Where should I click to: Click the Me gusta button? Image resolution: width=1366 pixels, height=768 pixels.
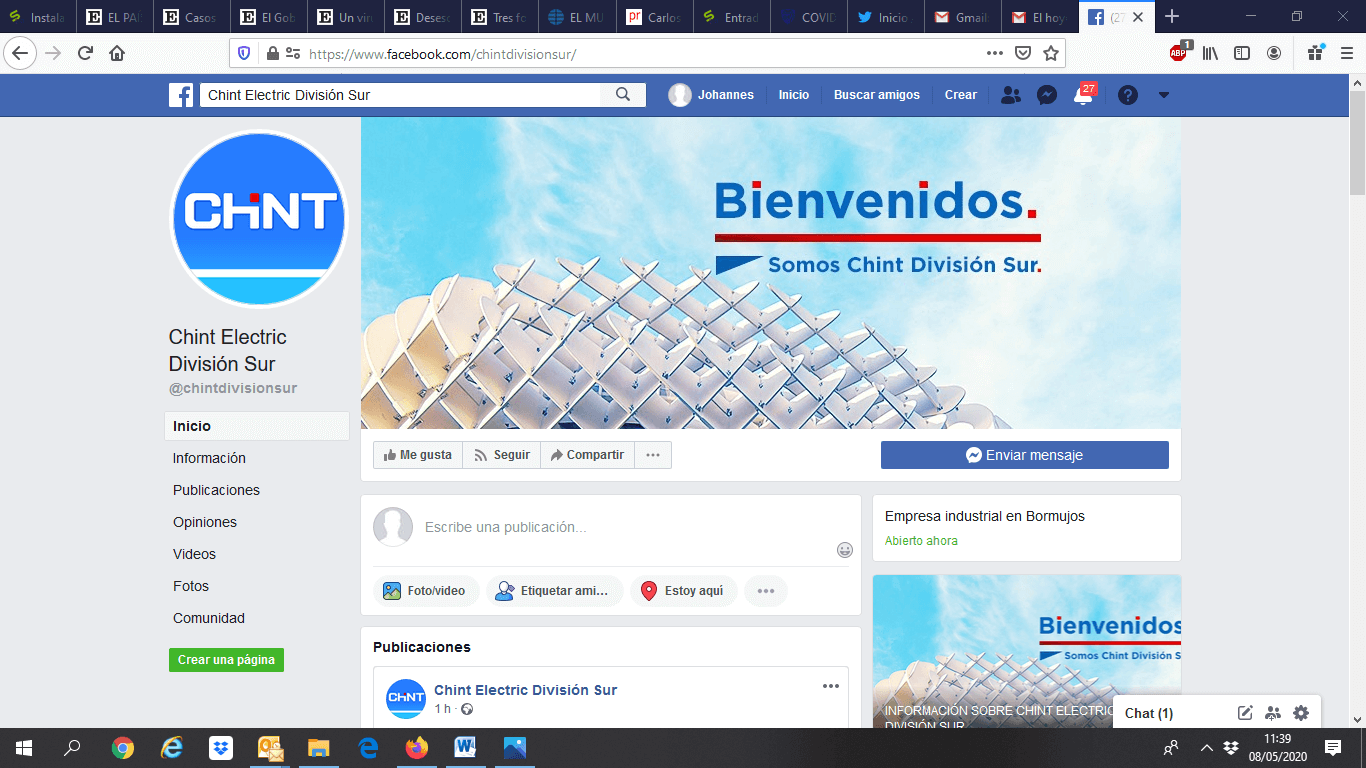pos(417,455)
